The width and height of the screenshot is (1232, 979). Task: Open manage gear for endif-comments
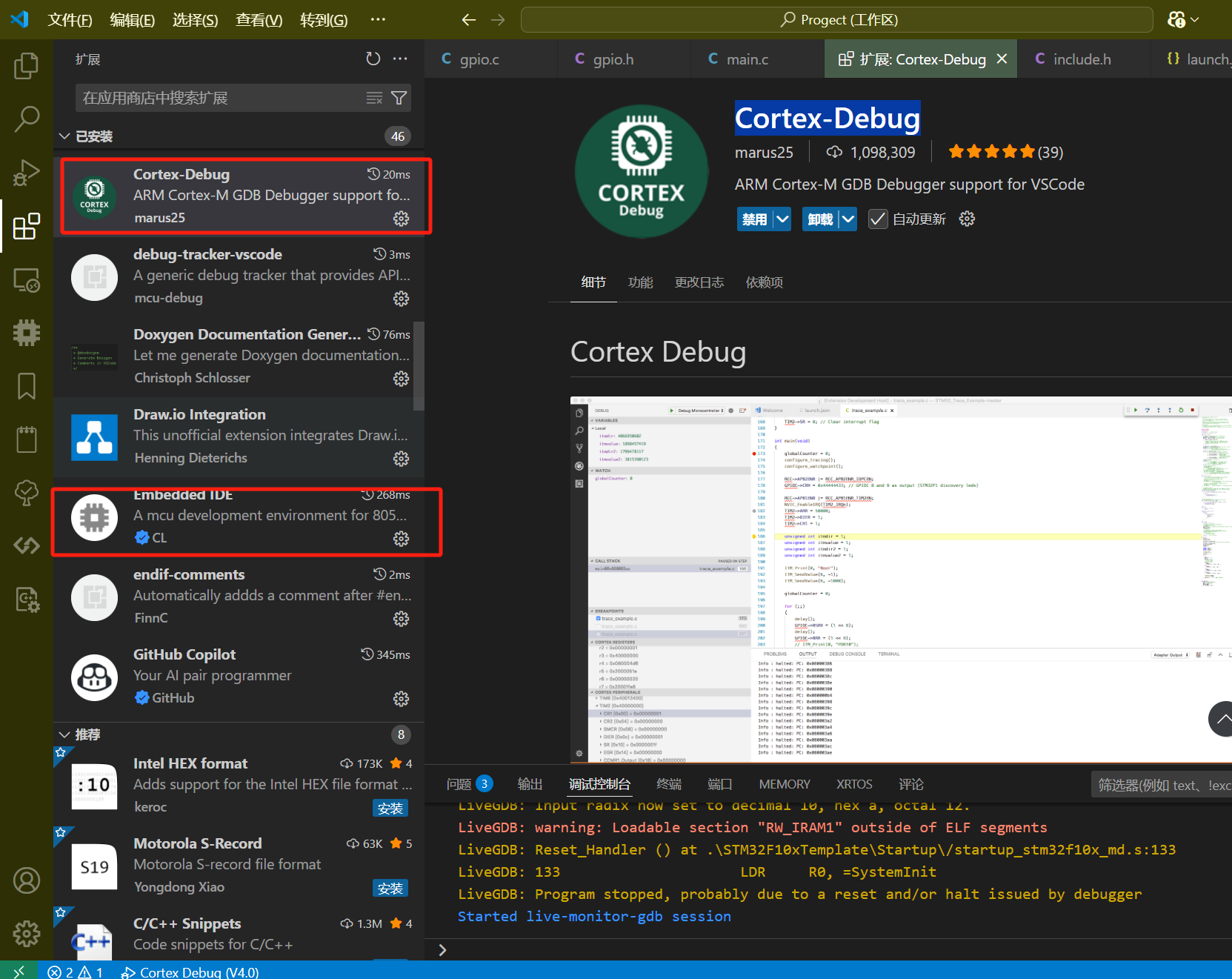(x=401, y=619)
